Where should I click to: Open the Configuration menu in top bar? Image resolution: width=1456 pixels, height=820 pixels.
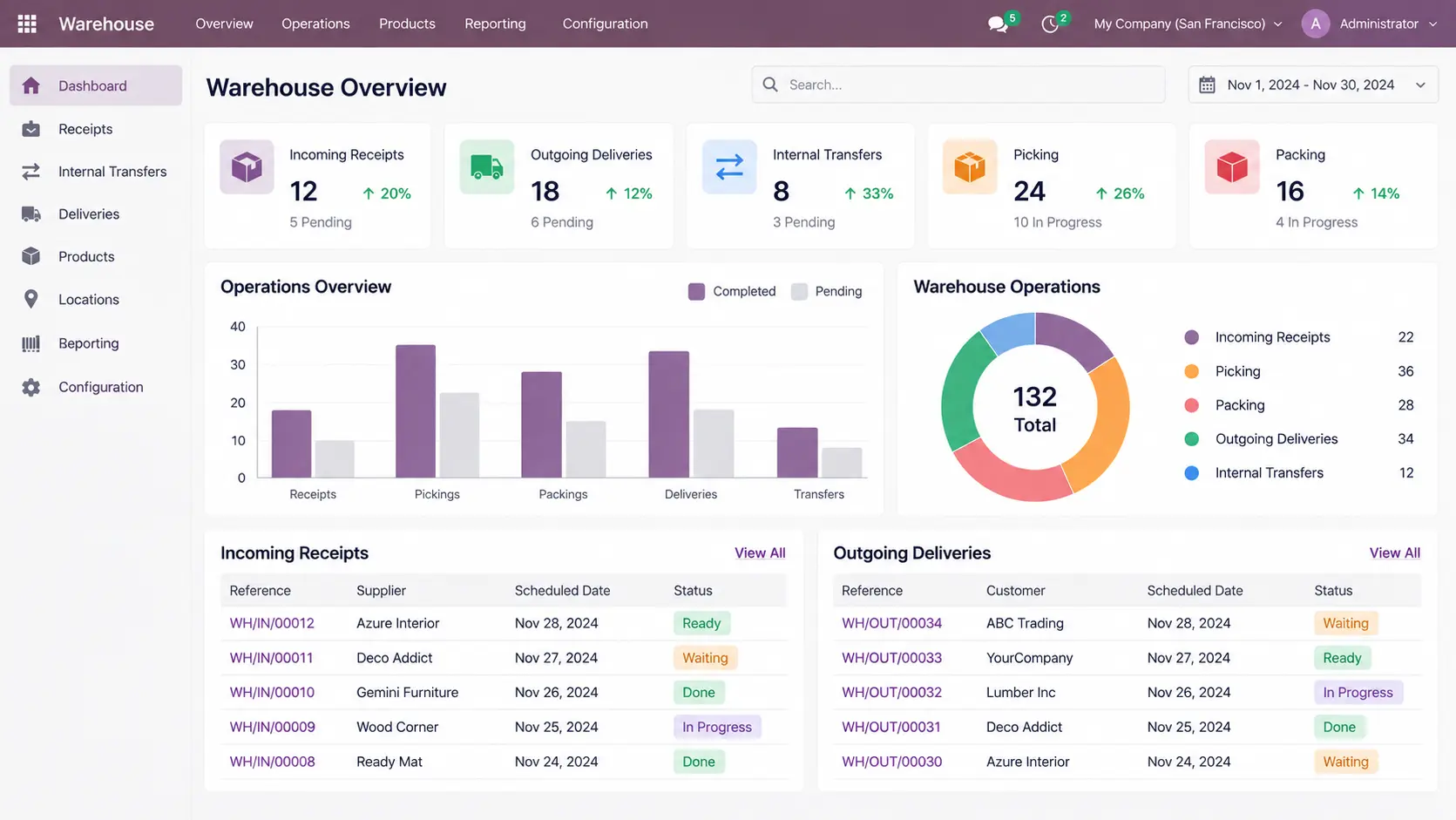pyautogui.click(x=605, y=24)
